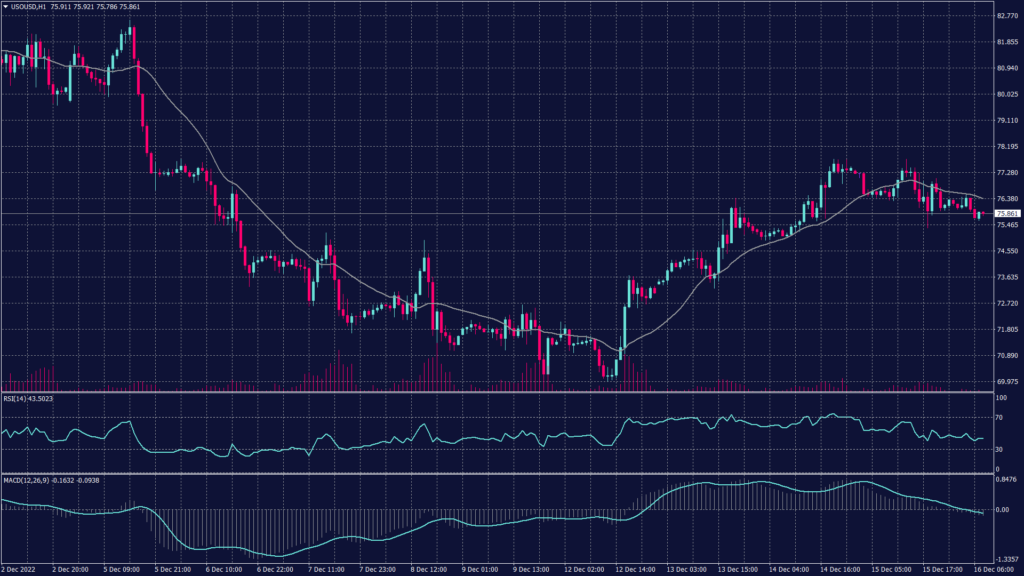This screenshot has width=1024, height=576.
Task: Click the 69.975 price axis label
Action: [x=1006, y=381]
